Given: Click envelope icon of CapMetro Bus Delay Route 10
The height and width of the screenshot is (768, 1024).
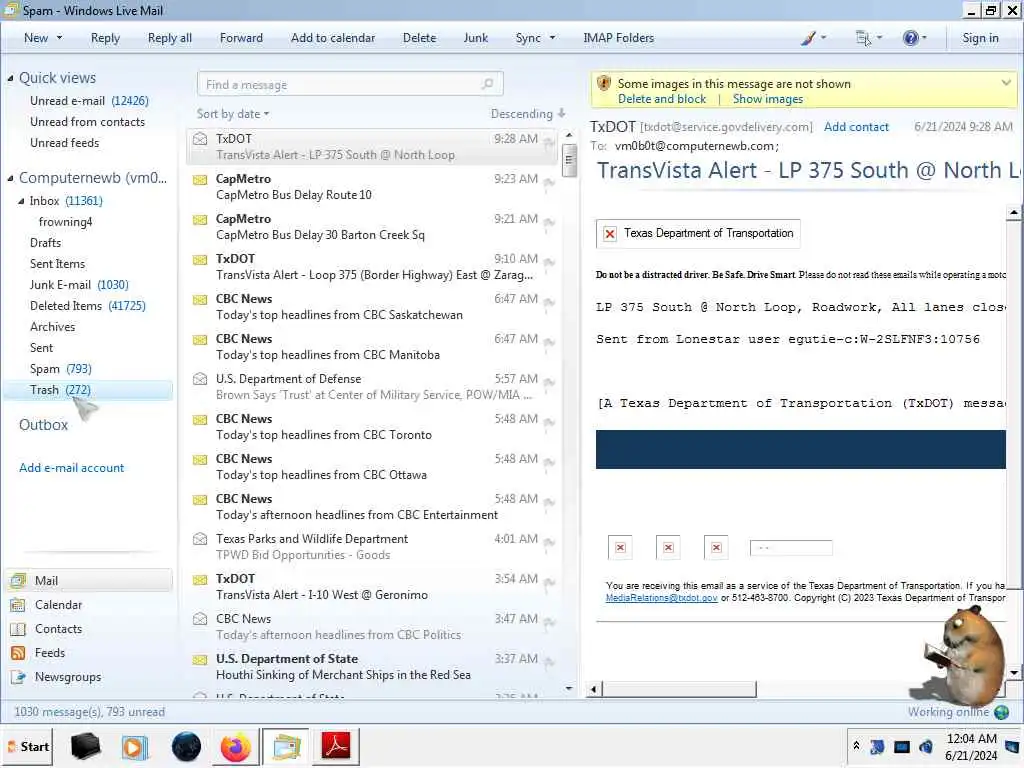Looking at the screenshot, I should tap(200, 180).
